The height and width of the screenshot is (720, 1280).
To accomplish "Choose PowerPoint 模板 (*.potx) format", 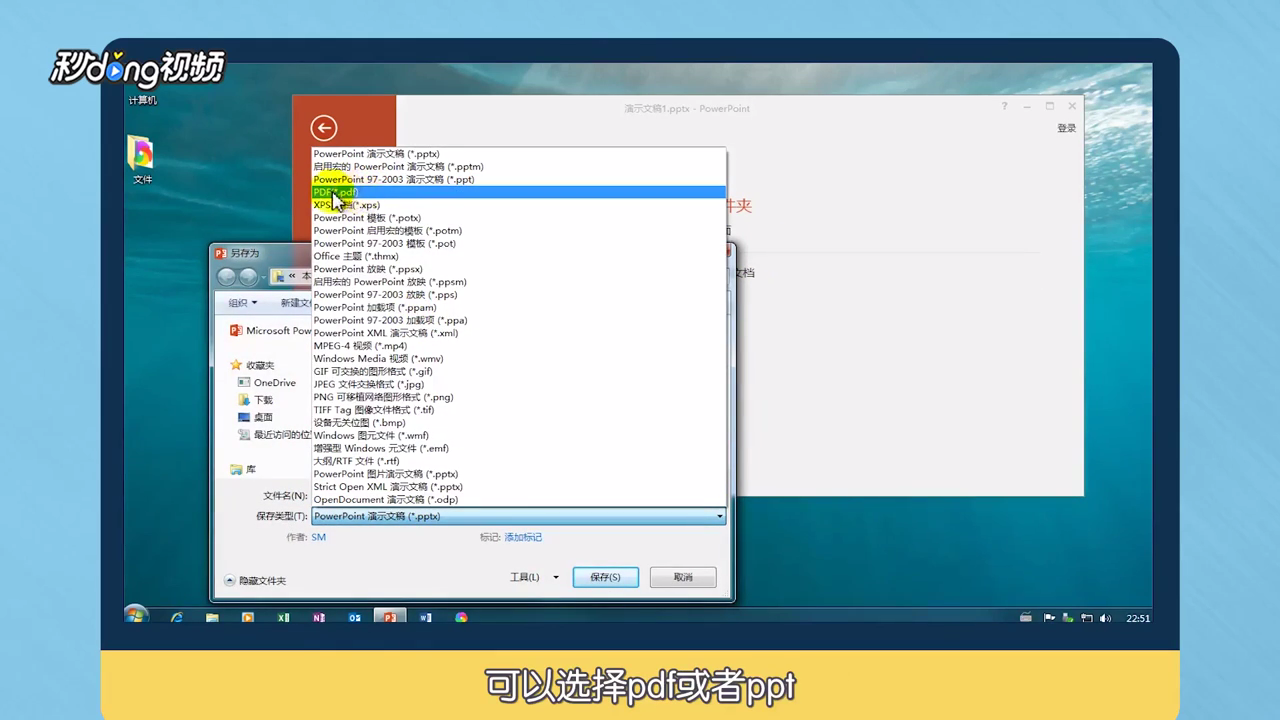I will tap(518, 218).
